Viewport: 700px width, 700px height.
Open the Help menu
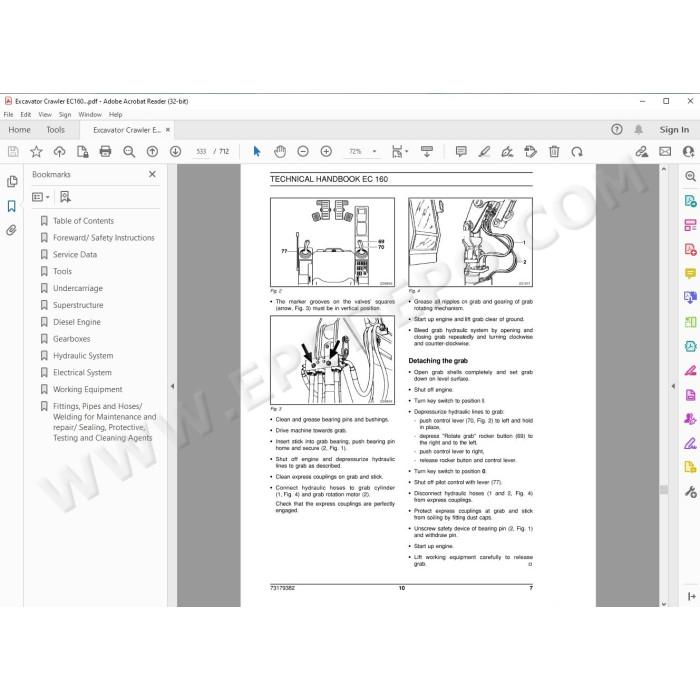tap(116, 114)
